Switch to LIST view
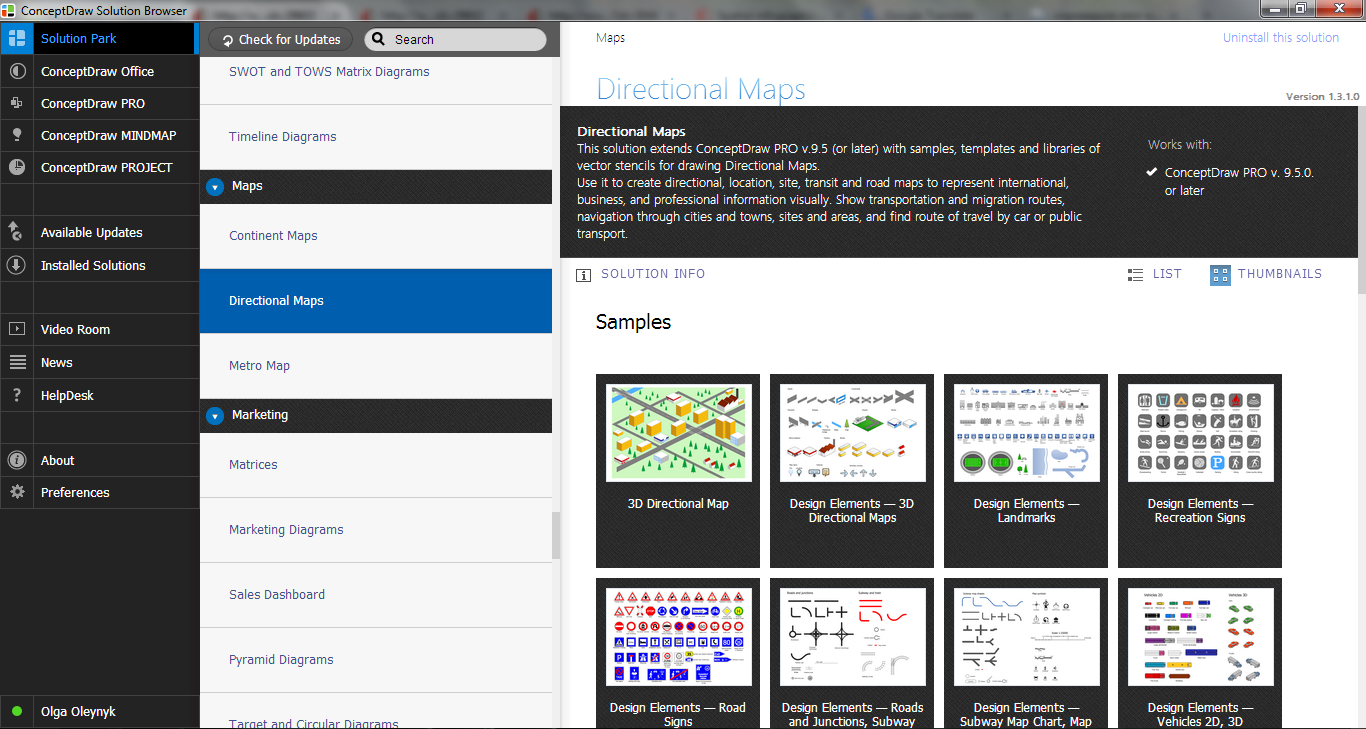 point(1167,274)
